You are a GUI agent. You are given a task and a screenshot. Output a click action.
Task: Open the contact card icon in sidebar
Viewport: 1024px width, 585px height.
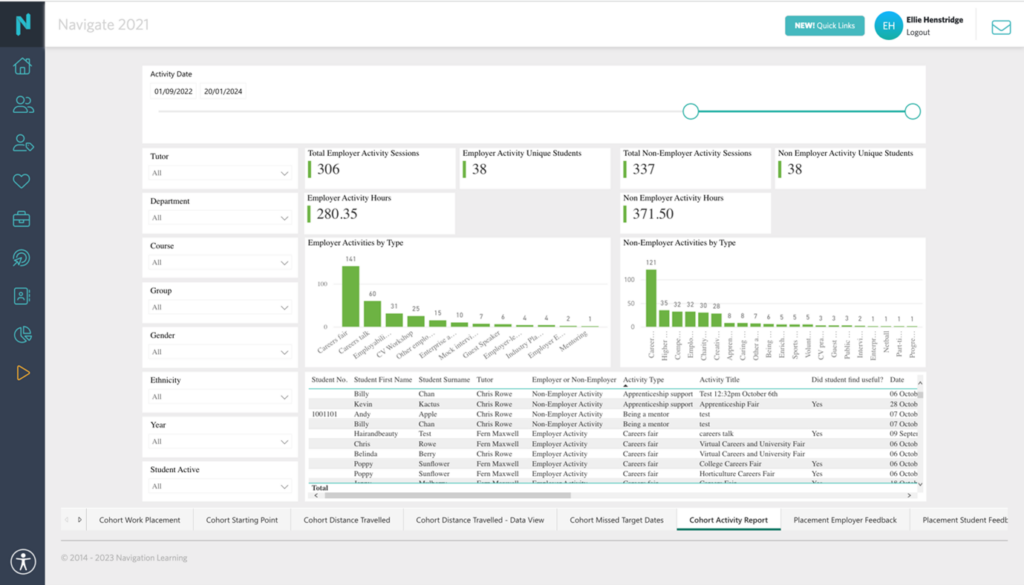[22, 296]
